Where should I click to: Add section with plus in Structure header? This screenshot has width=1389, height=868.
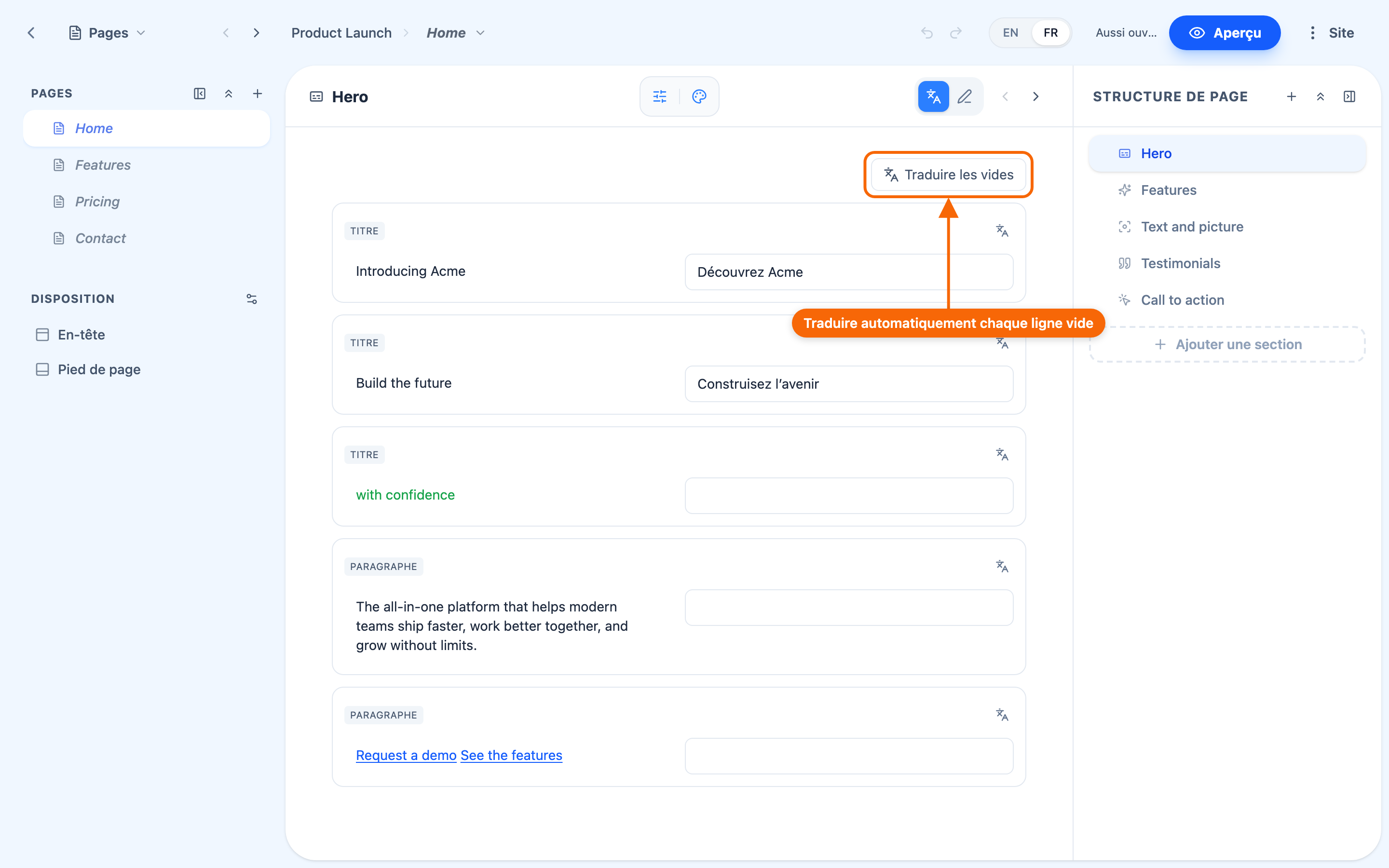[1292, 96]
